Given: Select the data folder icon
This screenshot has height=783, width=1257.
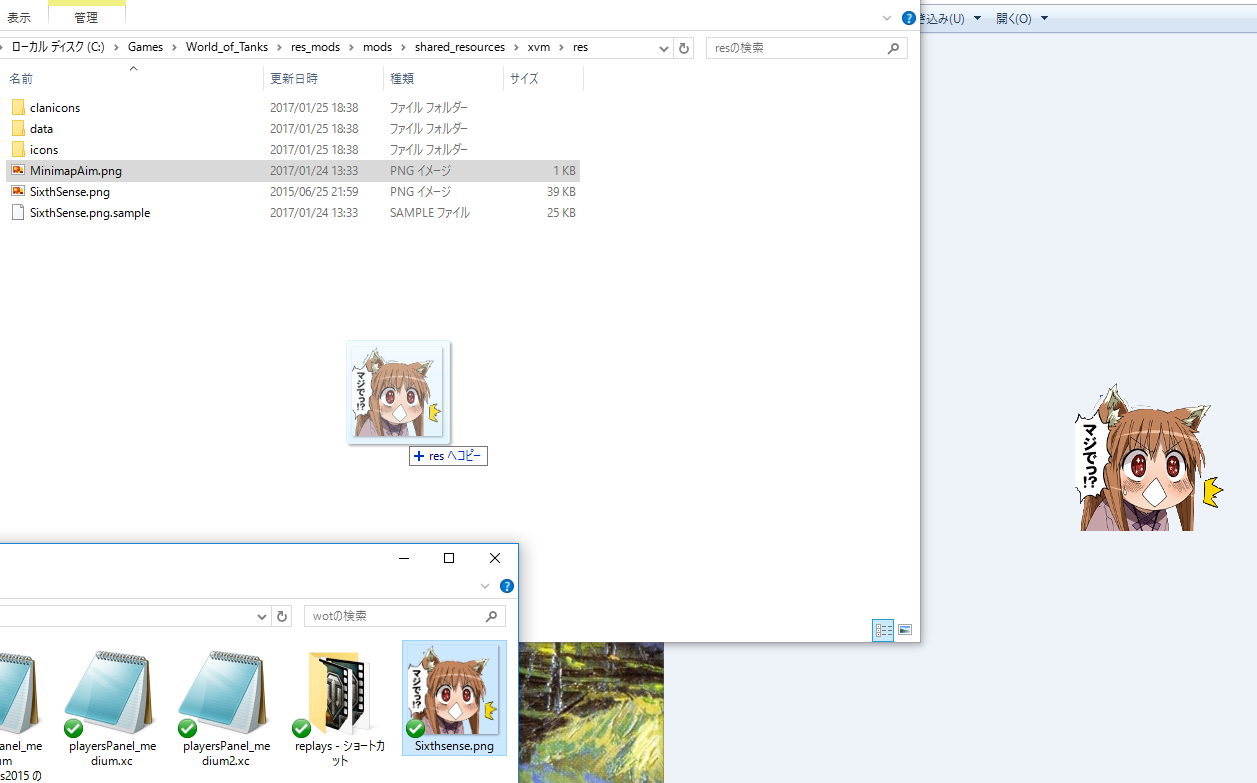Looking at the screenshot, I should pyautogui.click(x=18, y=128).
